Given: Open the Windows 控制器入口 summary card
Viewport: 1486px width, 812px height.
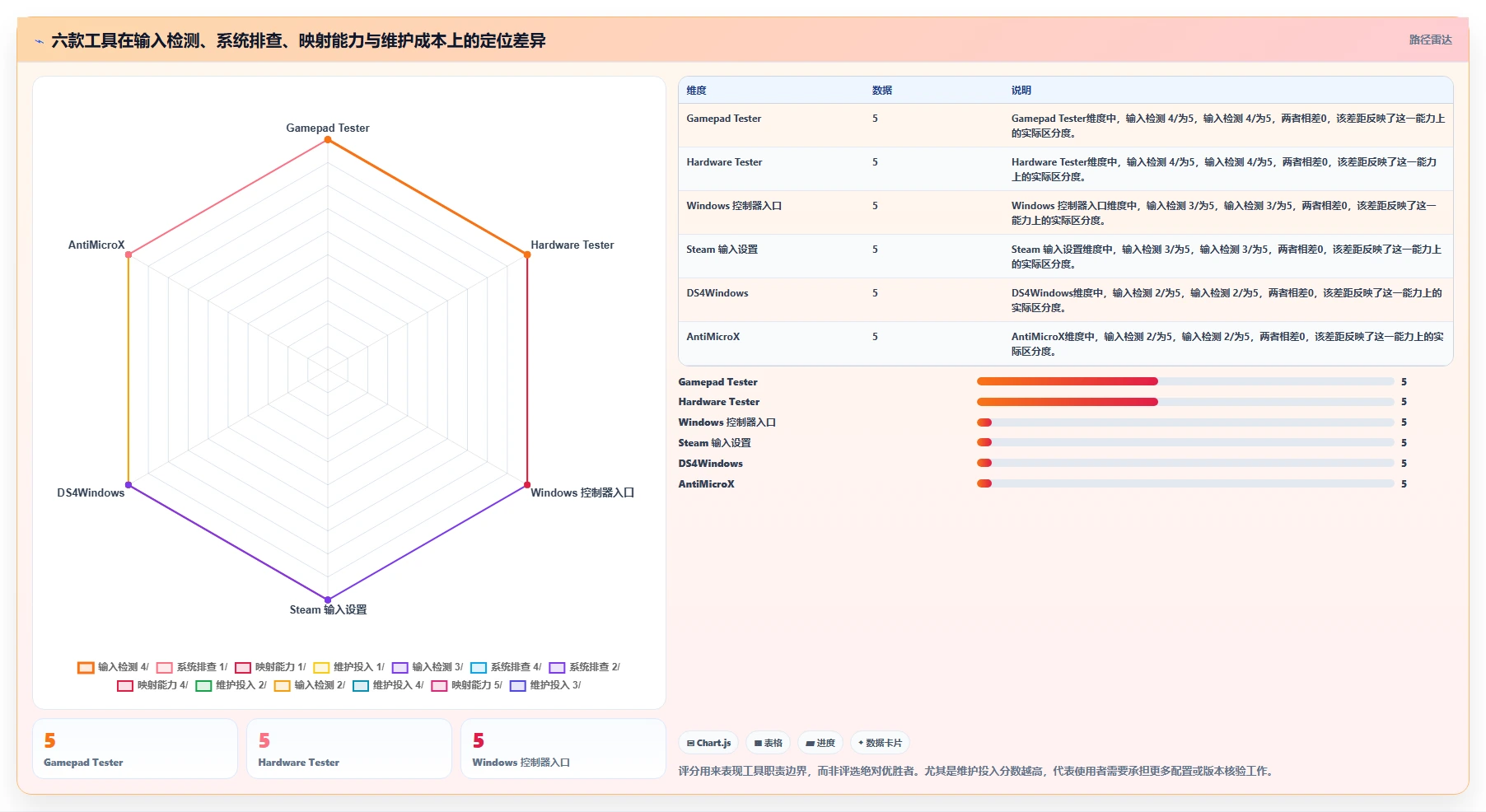Looking at the screenshot, I should coord(563,749).
